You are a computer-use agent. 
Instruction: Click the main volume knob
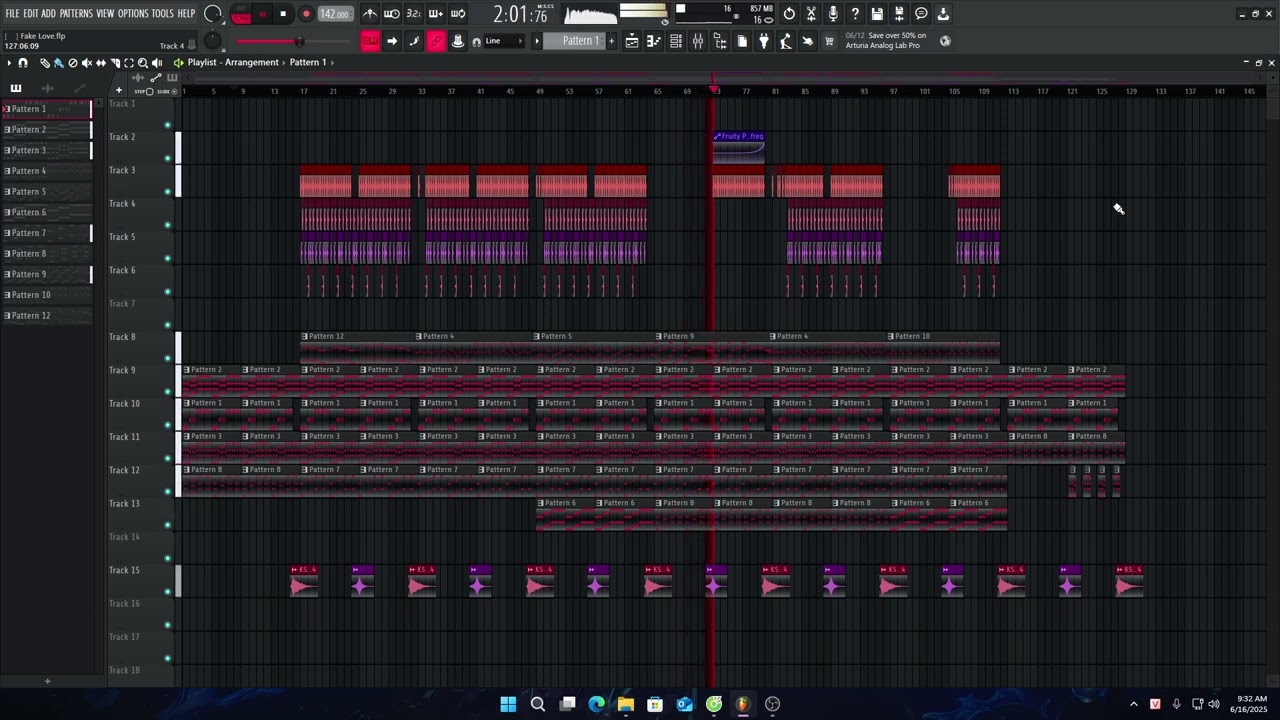tap(213, 14)
